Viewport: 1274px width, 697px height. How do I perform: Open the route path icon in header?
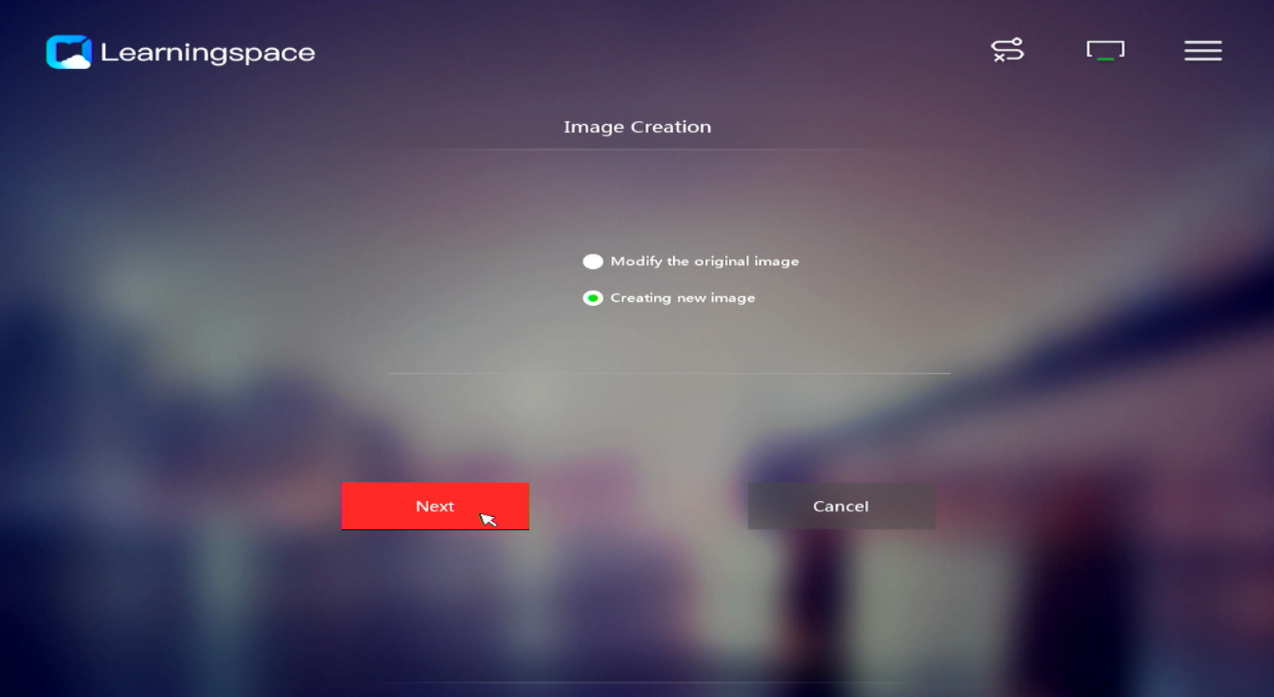(x=1007, y=50)
